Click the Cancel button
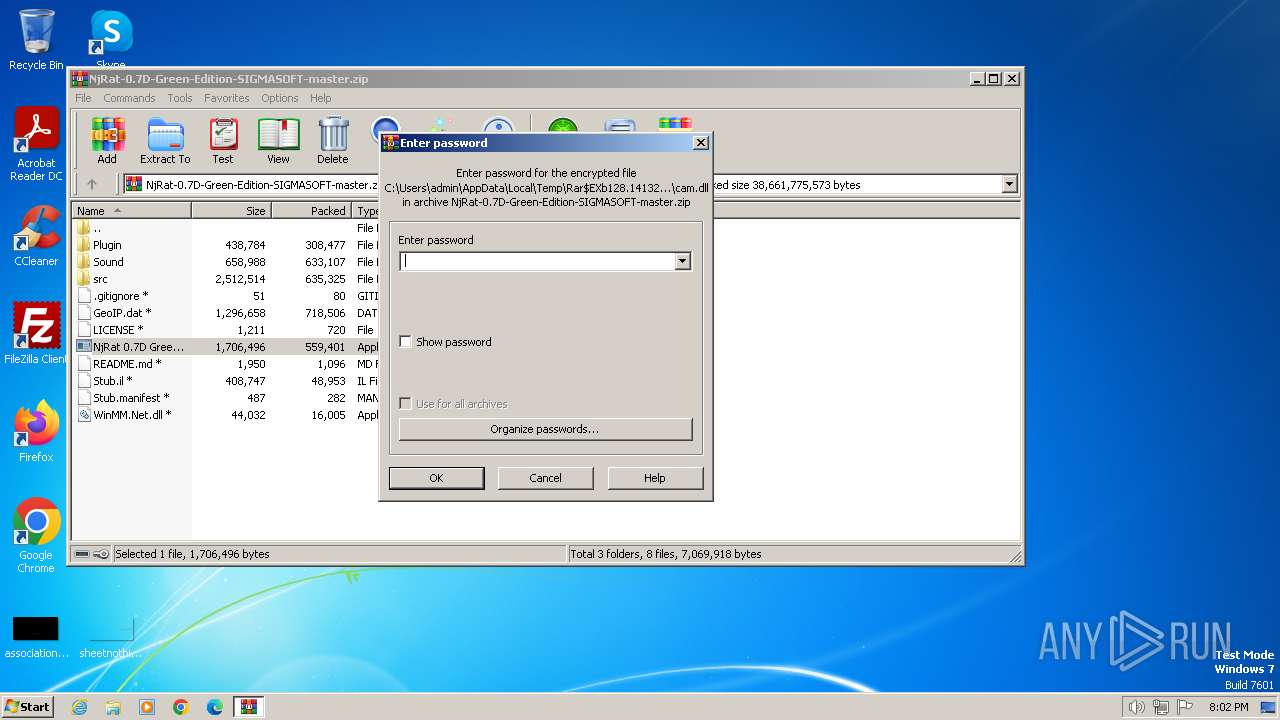Viewport: 1280px width, 720px height. (x=545, y=478)
